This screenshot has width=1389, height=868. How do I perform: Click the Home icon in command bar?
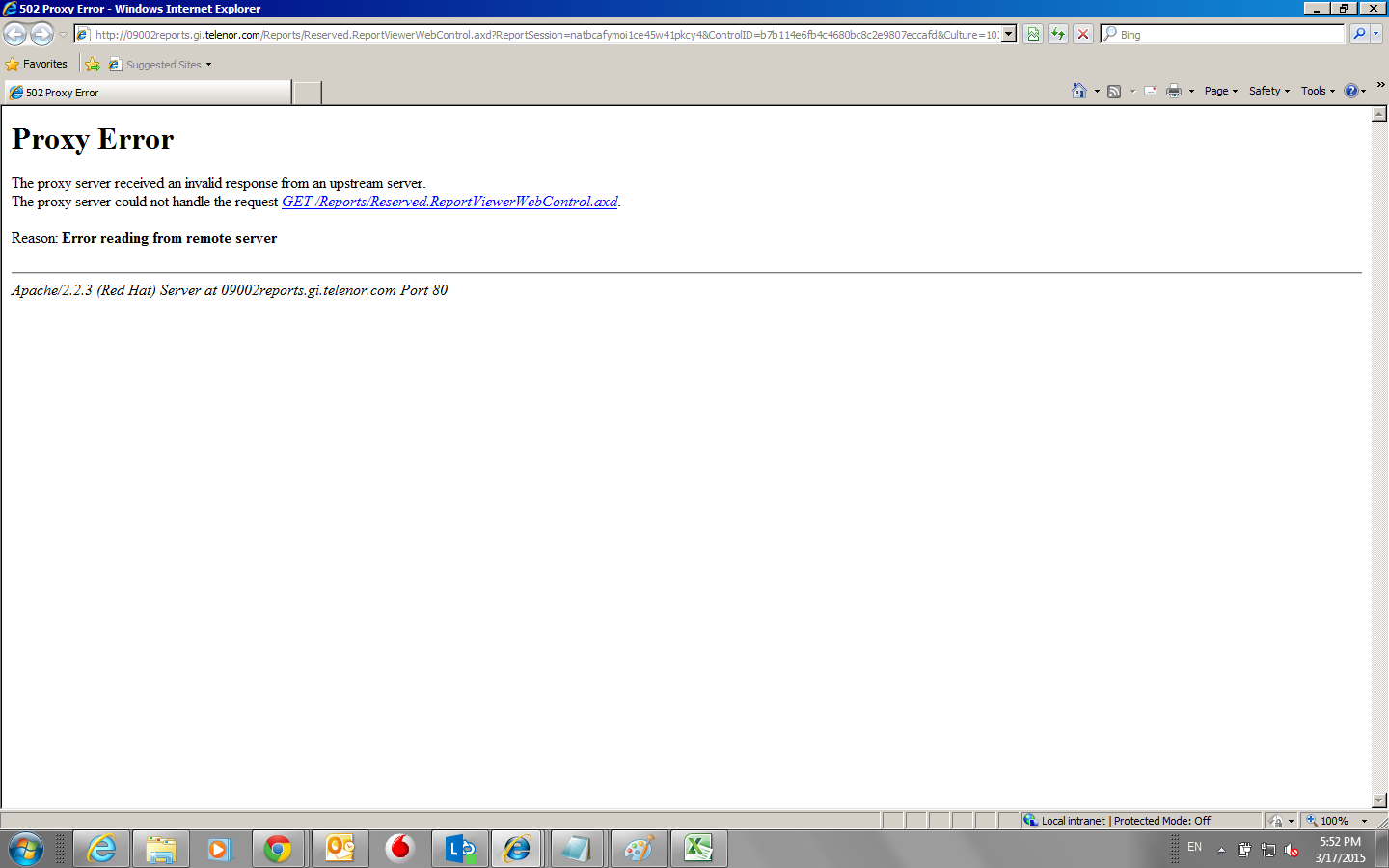1078,91
